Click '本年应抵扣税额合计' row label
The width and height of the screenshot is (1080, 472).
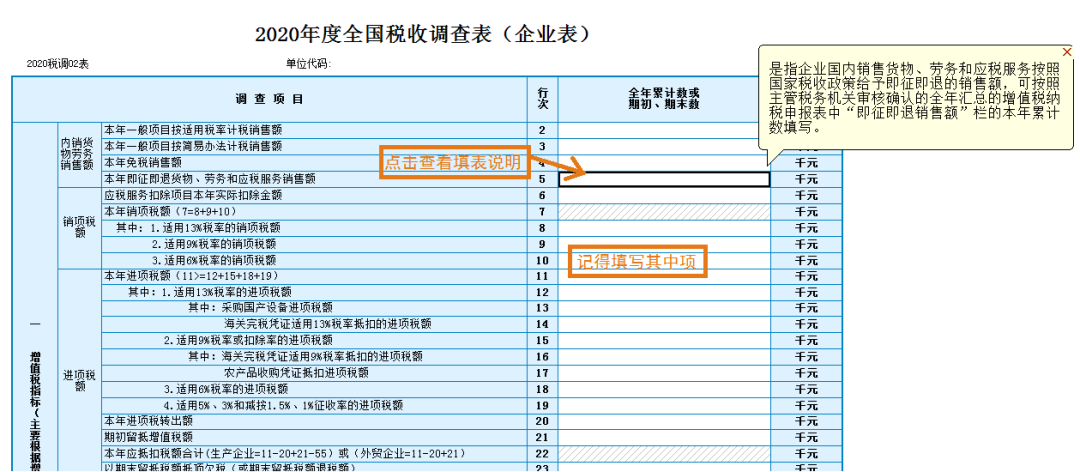pyautogui.click(x=284, y=454)
